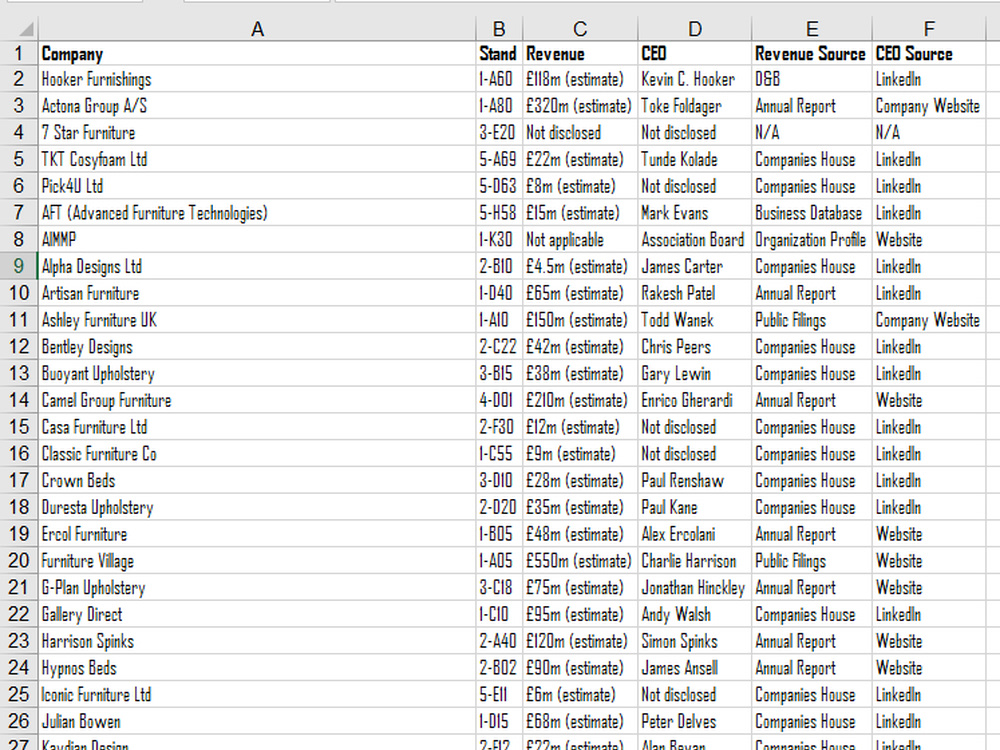Click the 'Company' header cell
This screenshot has width=1000, height=750.
pos(257,53)
